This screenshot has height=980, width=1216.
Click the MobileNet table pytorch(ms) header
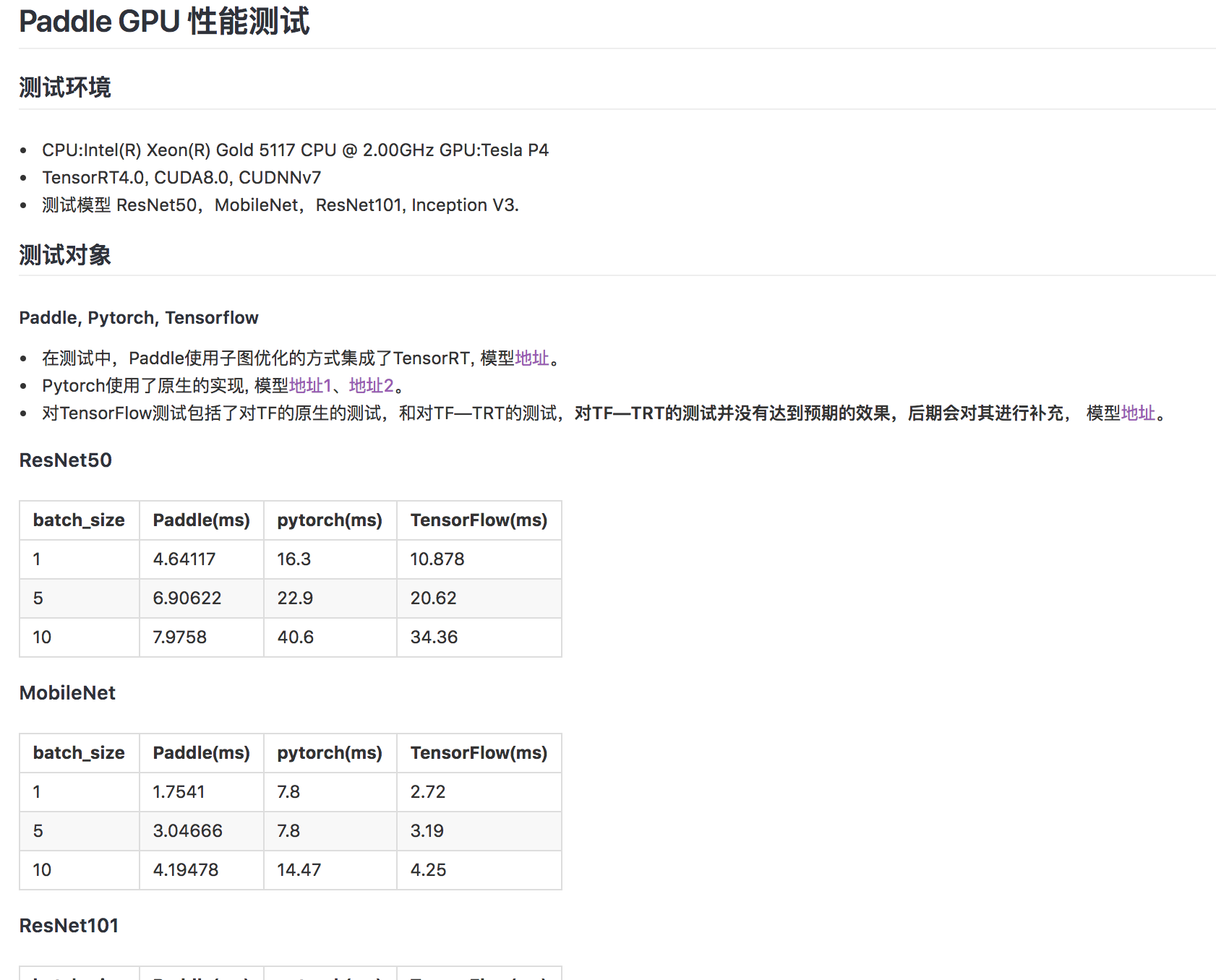point(330,753)
